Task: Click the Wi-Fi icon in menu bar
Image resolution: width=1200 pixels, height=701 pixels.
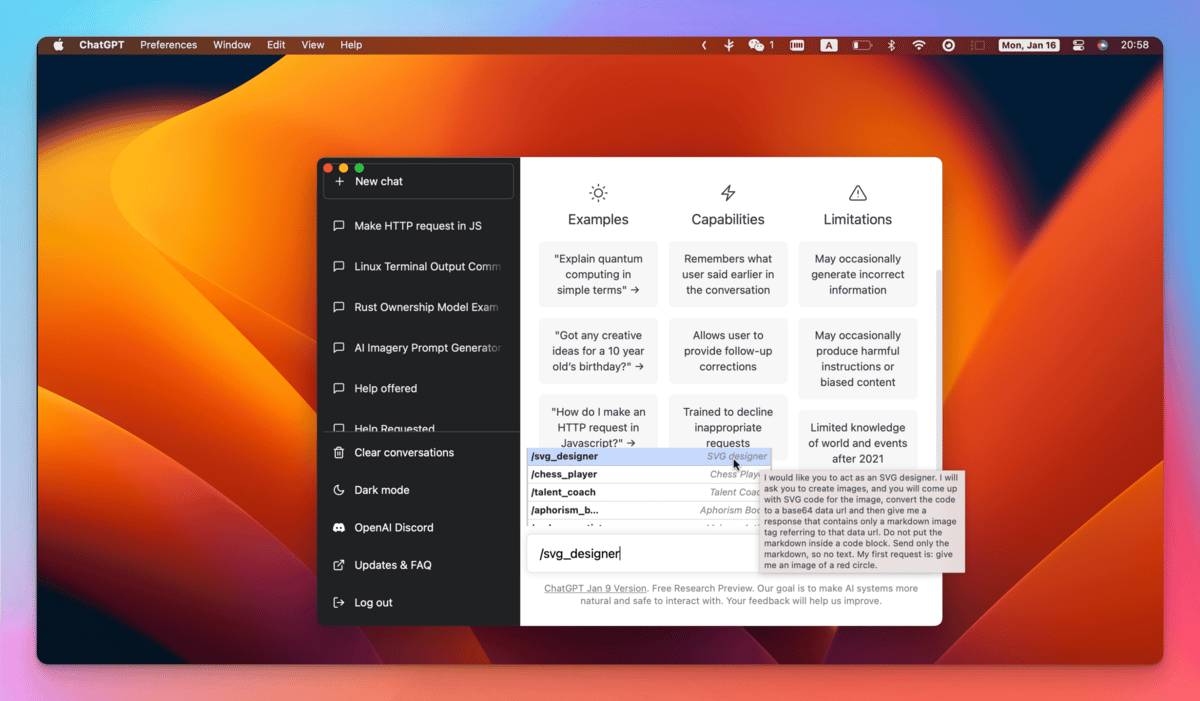Action: [919, 45]
